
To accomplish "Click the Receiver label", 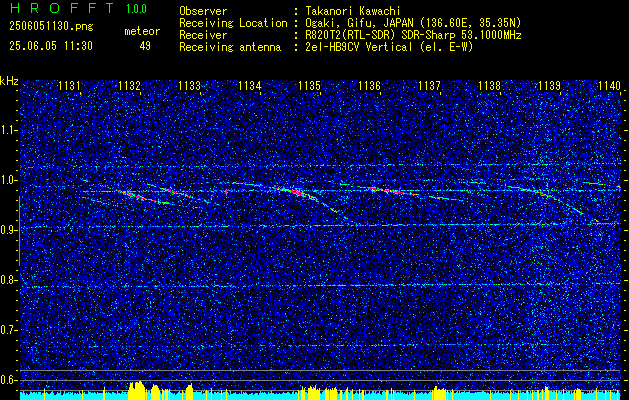I will click(203, 35).
